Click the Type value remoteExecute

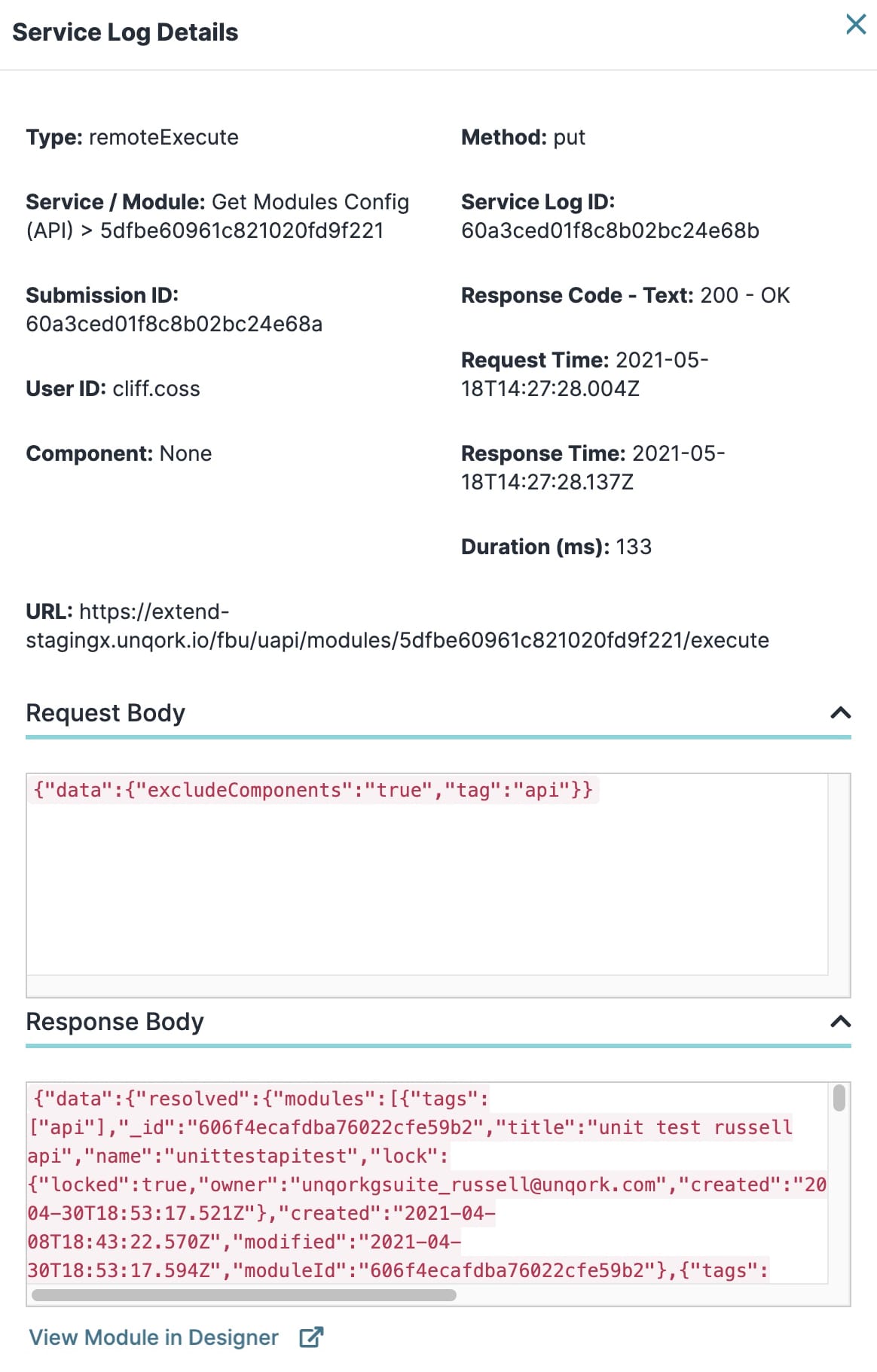coord(163,137)
